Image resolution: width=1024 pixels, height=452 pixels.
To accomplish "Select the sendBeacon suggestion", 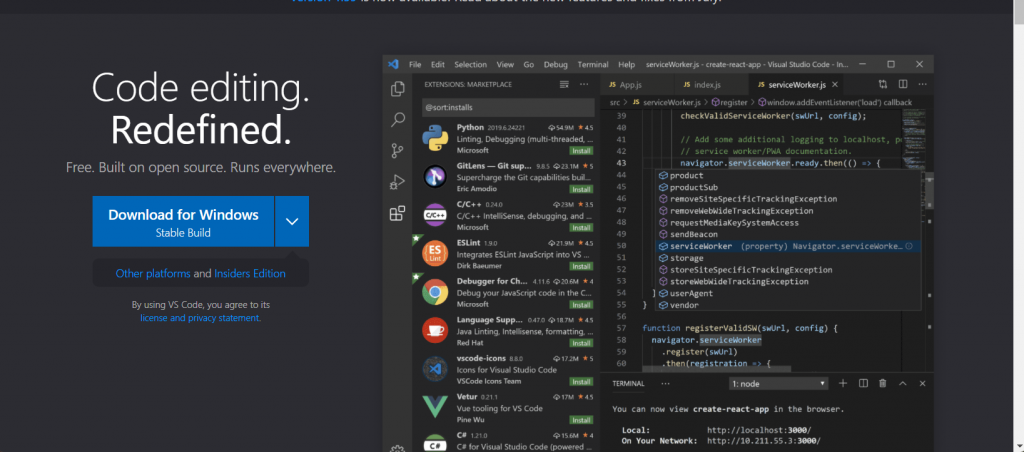I will click(x=788, y=234).
